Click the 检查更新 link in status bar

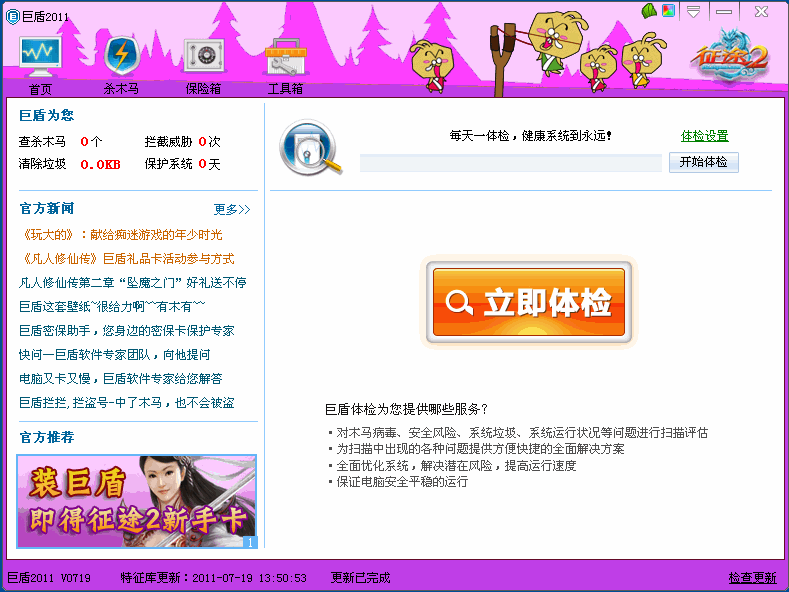[752, 577]
